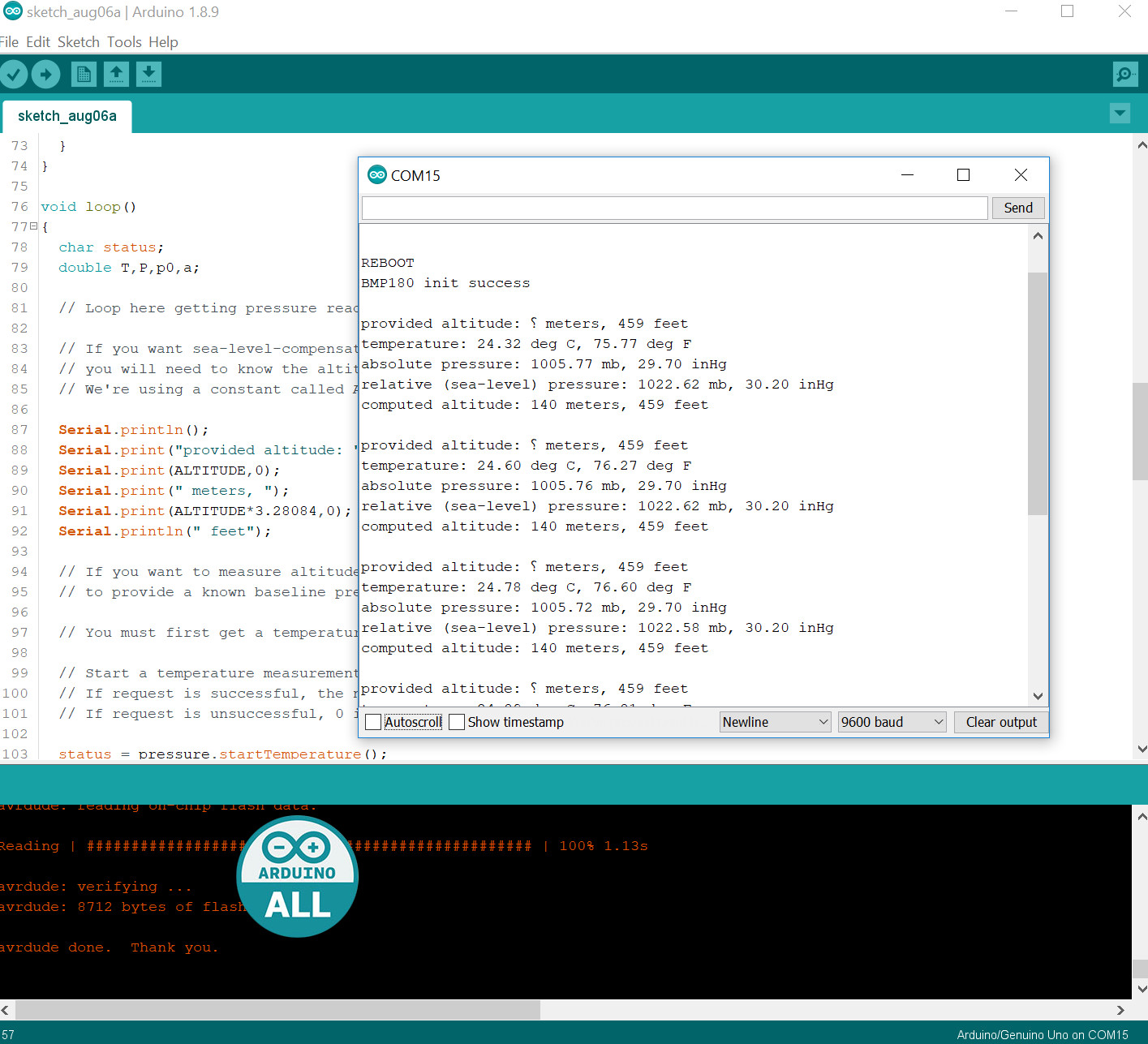Viewport: 1148px width, 1044px height.
Task: Open the Tools menu
Action: (x=124, y=42)
